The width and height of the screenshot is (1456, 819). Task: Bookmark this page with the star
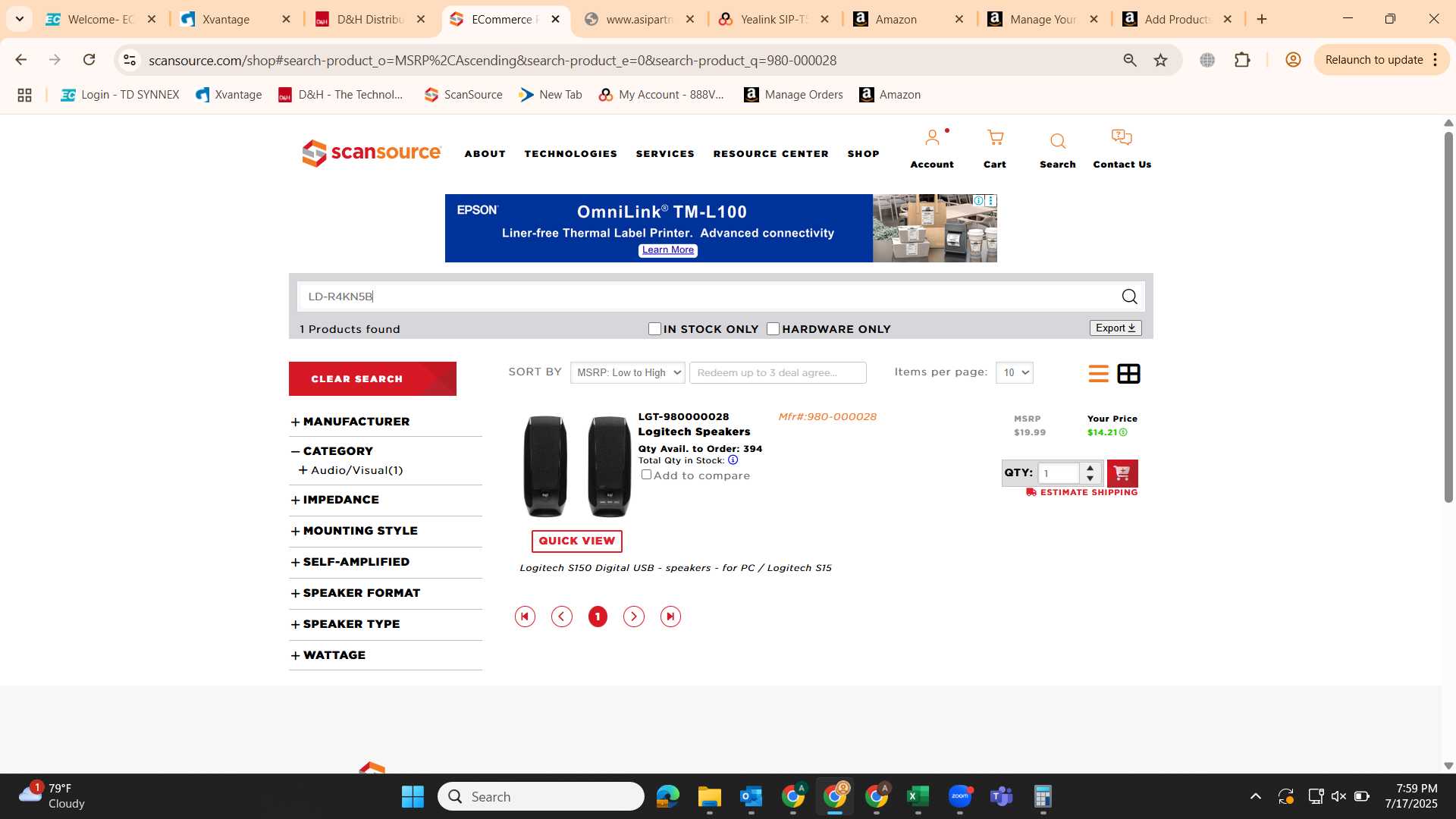[1160, 60]
